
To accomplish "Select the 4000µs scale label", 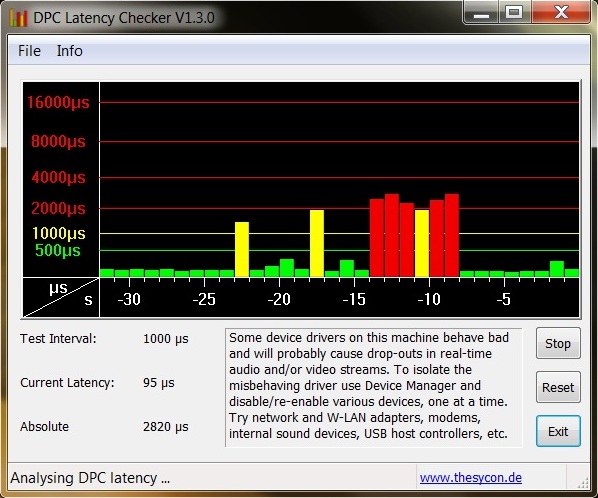I will point(58,177).
